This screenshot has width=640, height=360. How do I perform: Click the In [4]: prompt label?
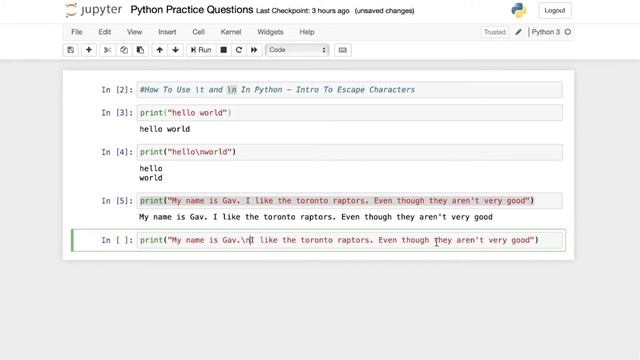(117, 152)
